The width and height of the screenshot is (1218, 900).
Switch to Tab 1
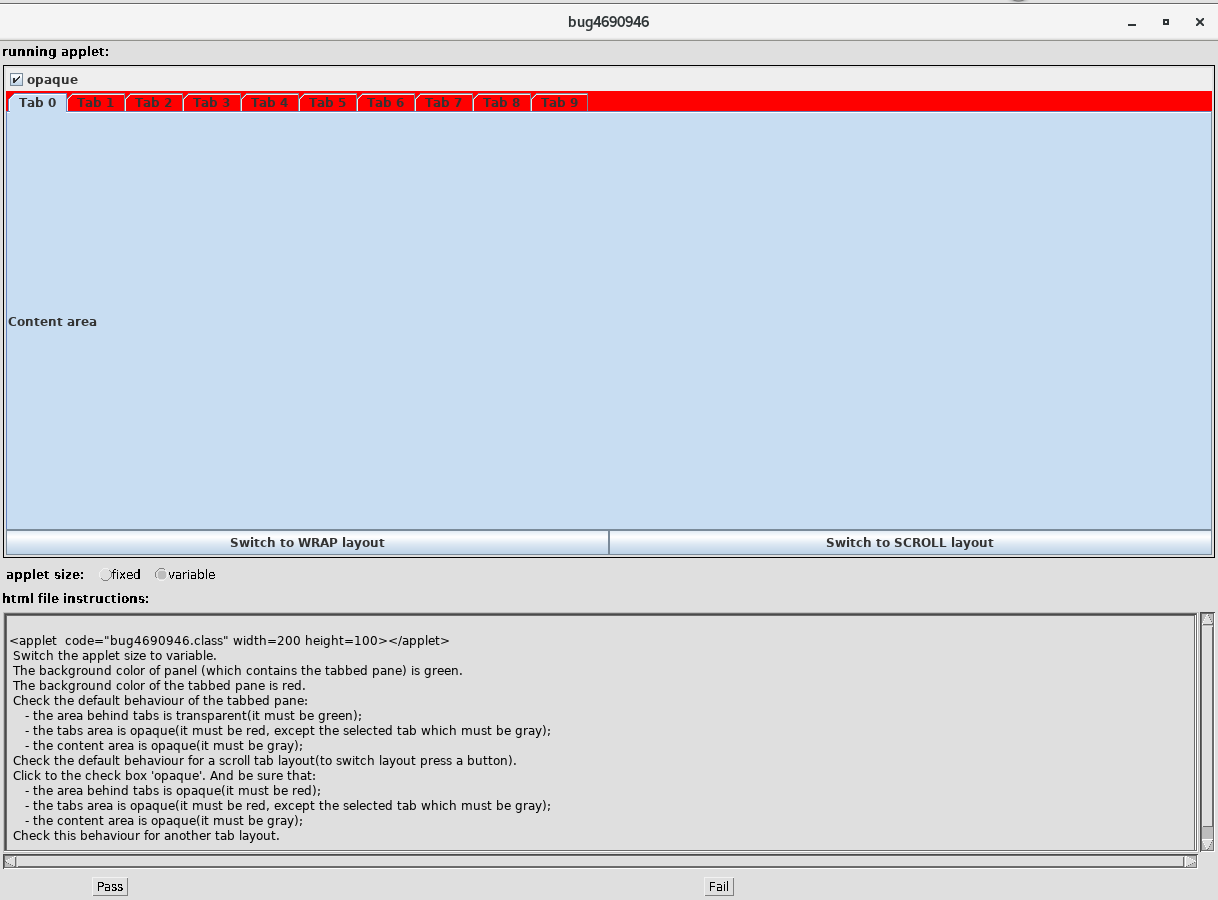tap(96, 103)
